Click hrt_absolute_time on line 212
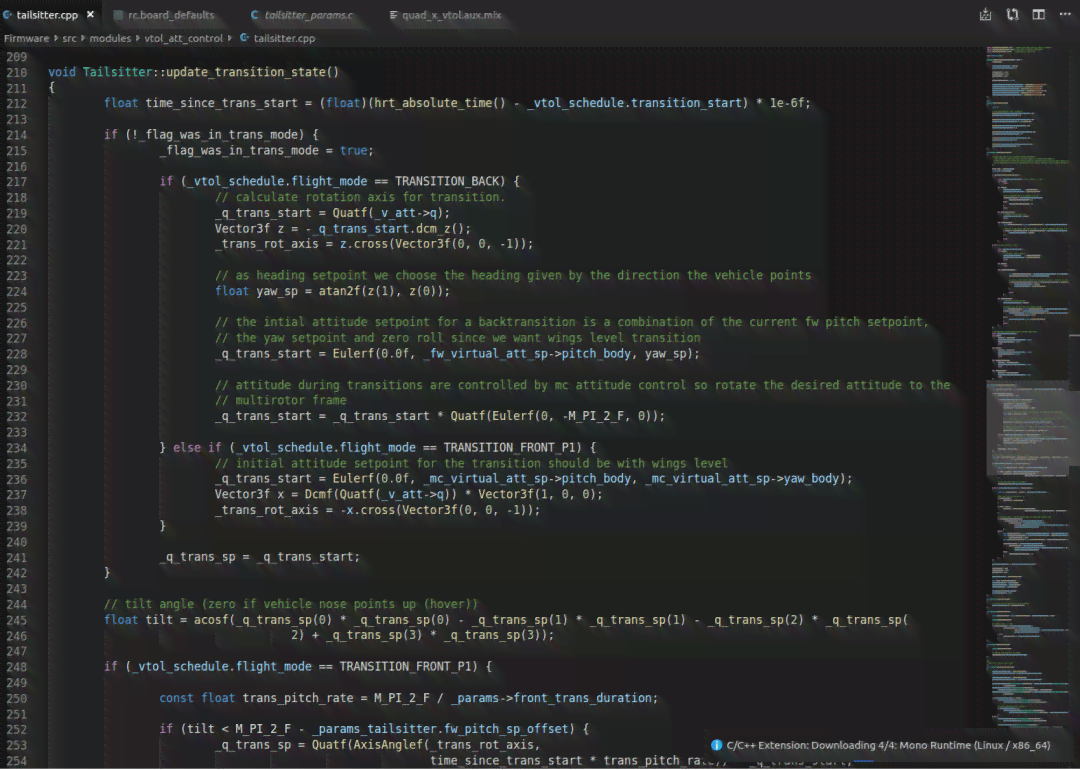Viewport: 1080px width, 770px height. coord(433,103)
